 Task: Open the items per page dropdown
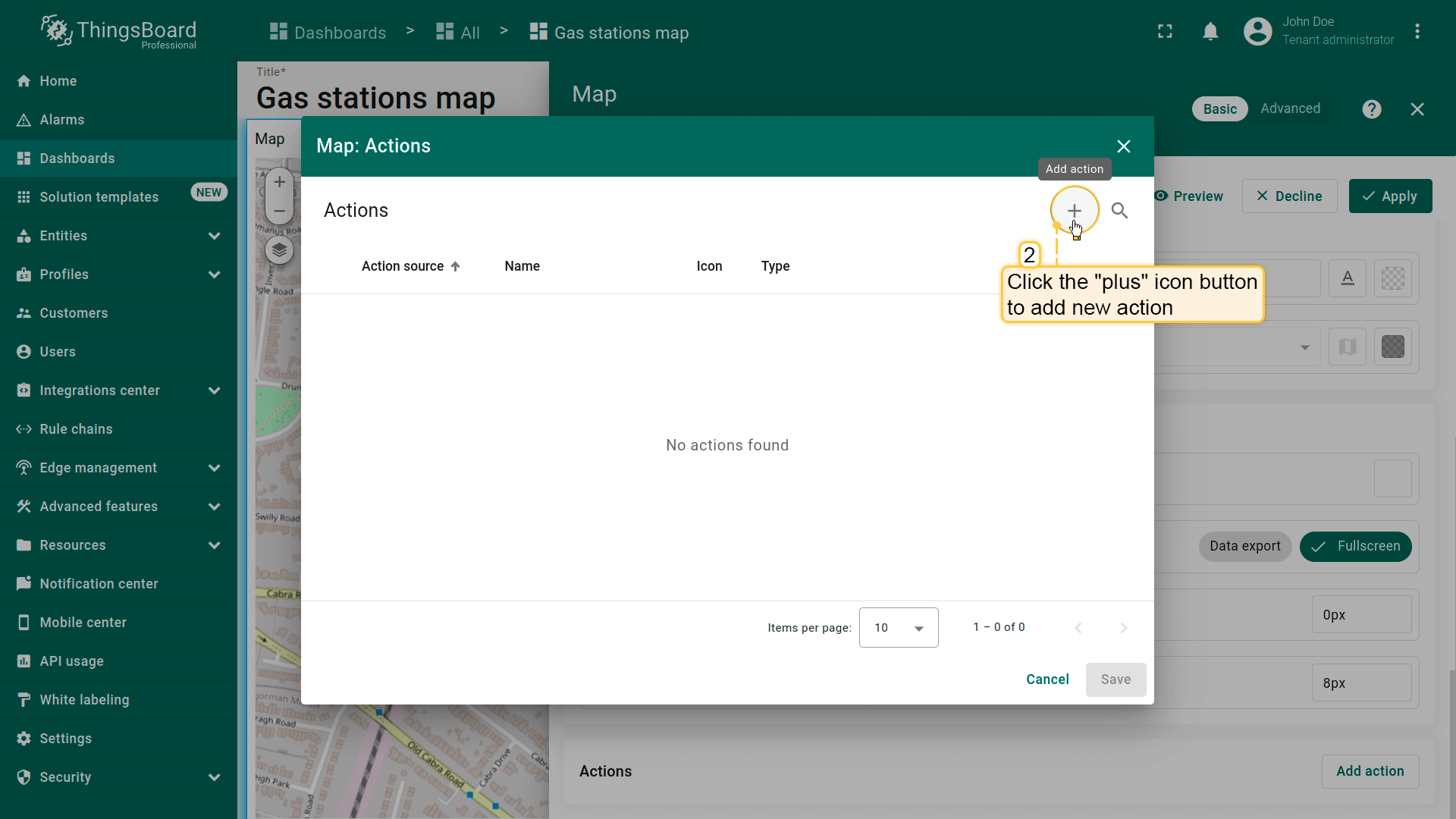898,627
